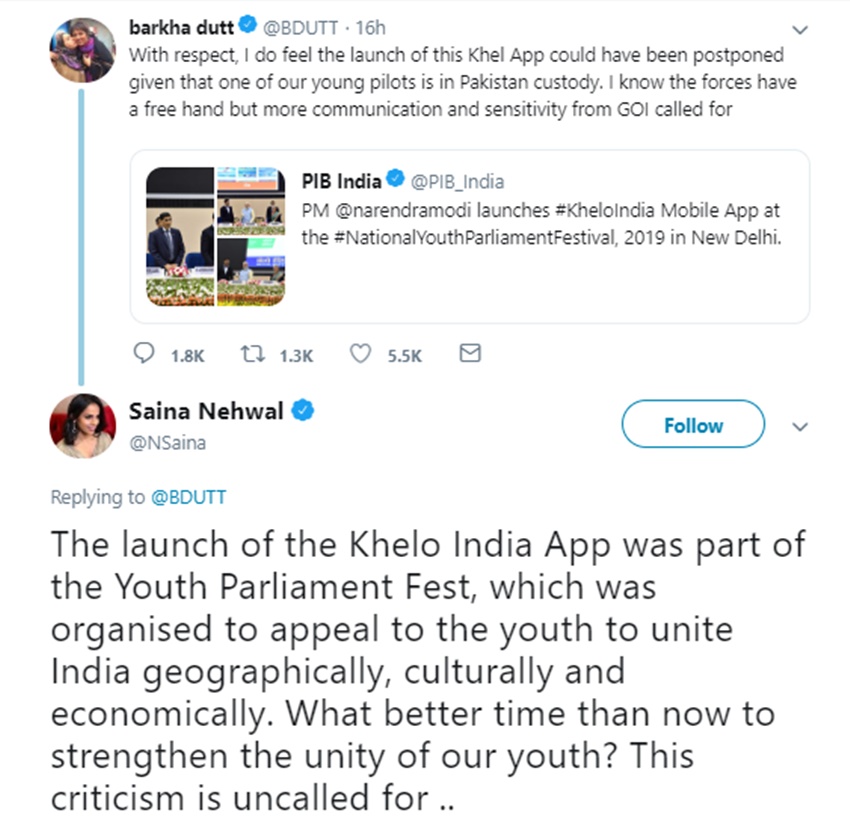Image resolution: width=850 pixels, height=836 pixels.
Task: Follow Saina Nehwal
Action: (x=692, y=425)
